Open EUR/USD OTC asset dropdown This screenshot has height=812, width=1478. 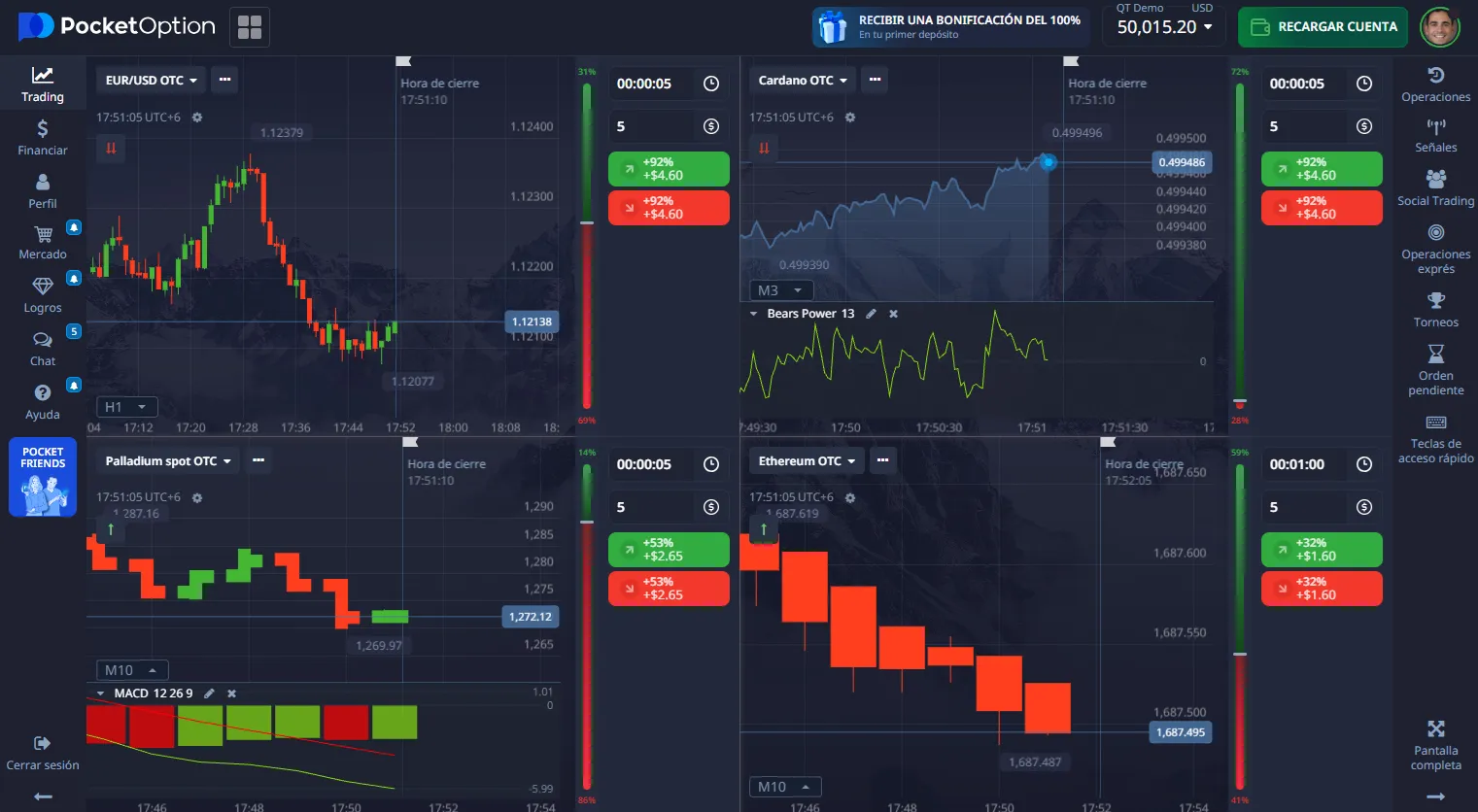click(151, 81)
